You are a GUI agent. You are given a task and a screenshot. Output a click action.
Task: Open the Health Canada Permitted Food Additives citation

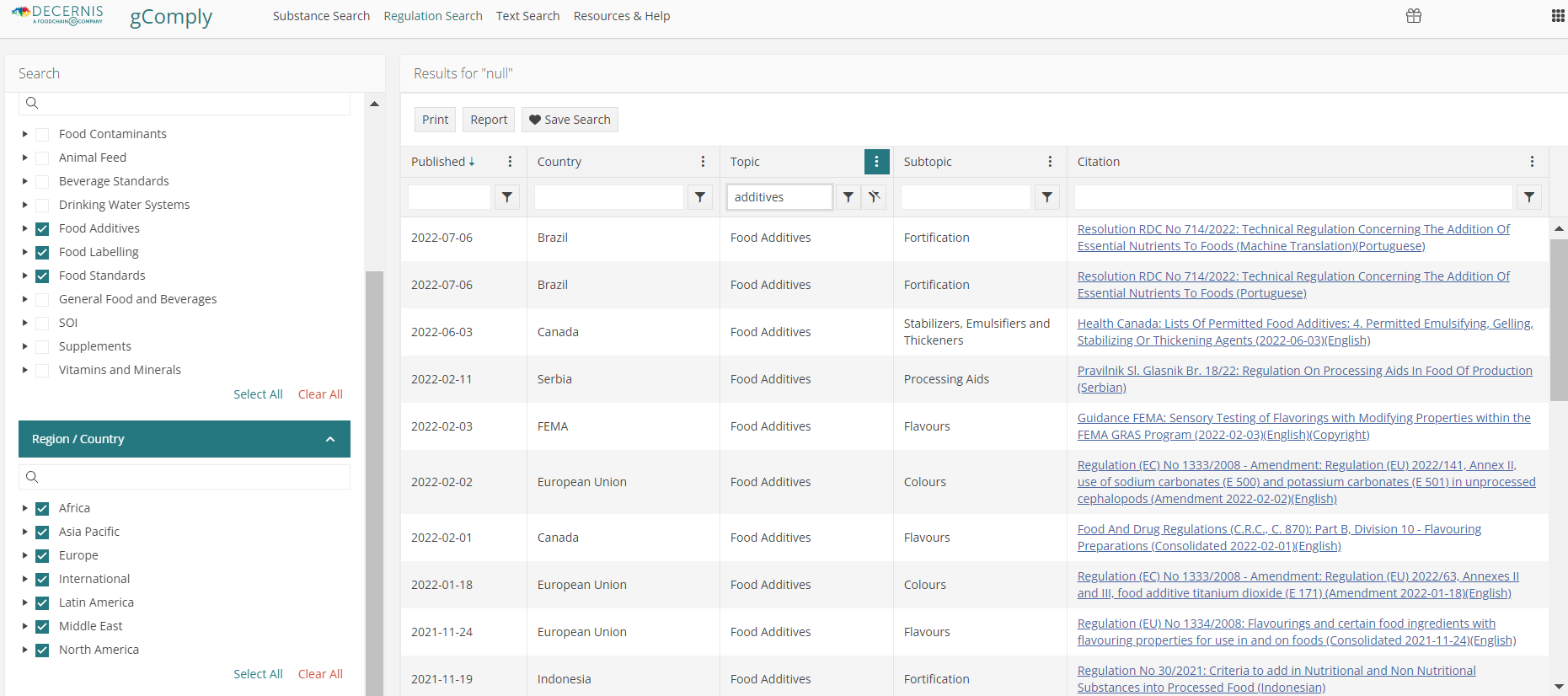(x=1305, y=332)
